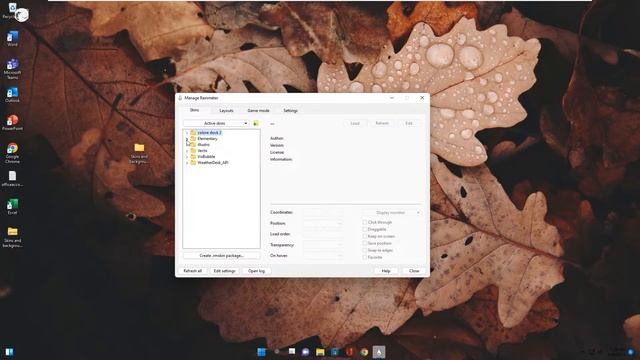This screenshot has width=640, height=360.
Task: Click the widgets icon at the taskbar's left end
Action: click(9, 352)
